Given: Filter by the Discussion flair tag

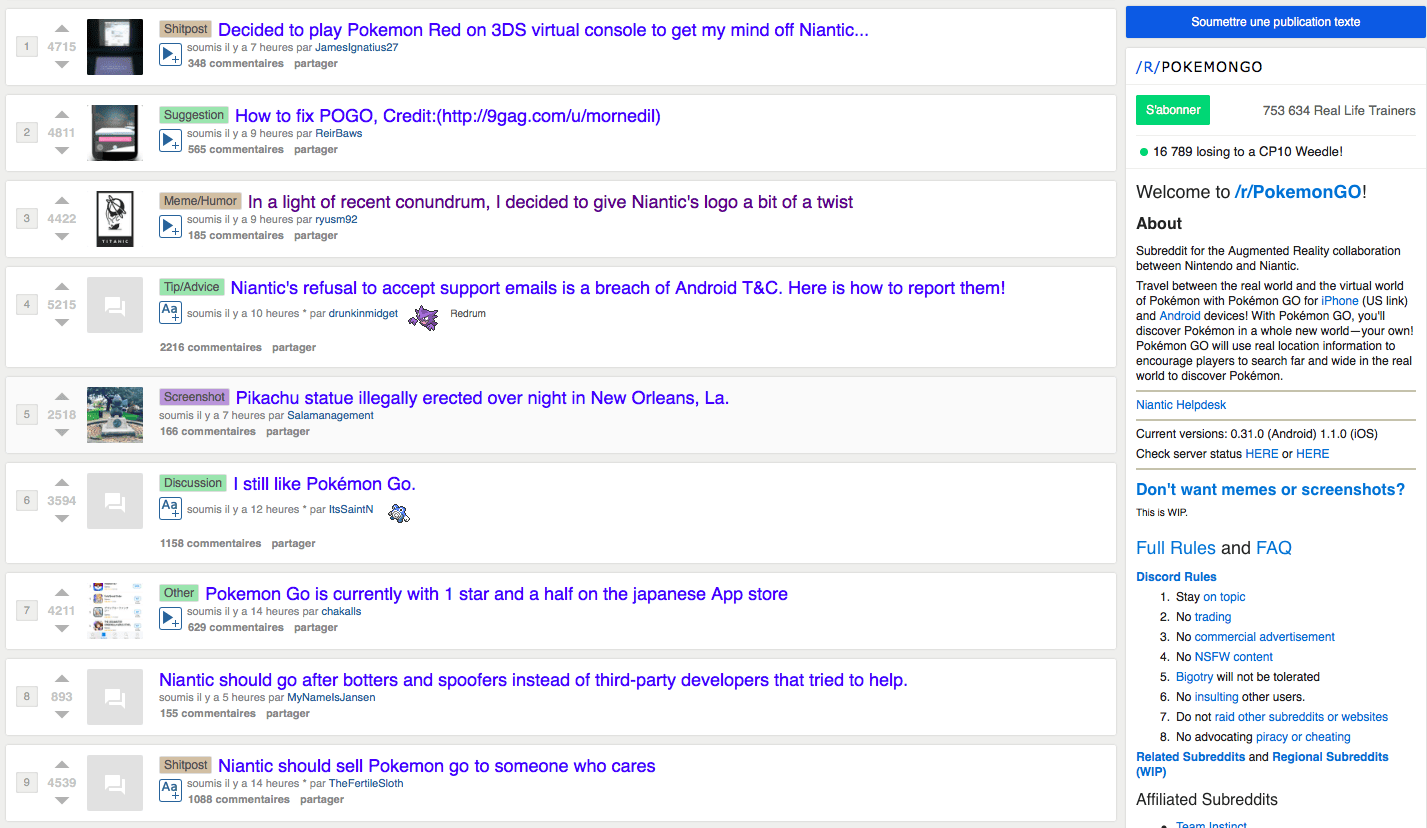Looking at the screenshot, I should (193, 483).
